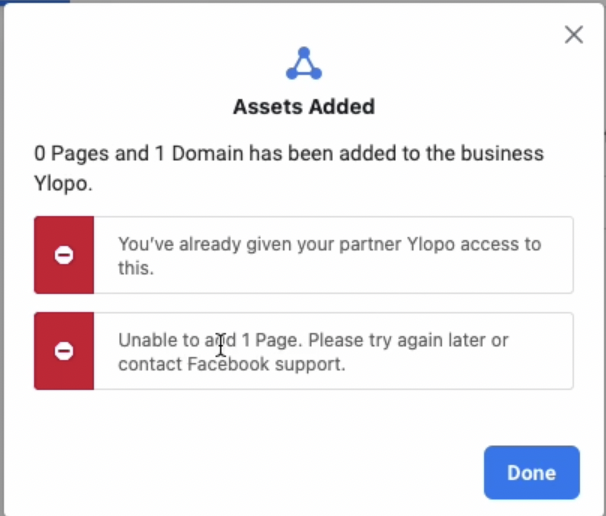Click the Done button
The image size is (606, 516).
(x=531, y=472)
